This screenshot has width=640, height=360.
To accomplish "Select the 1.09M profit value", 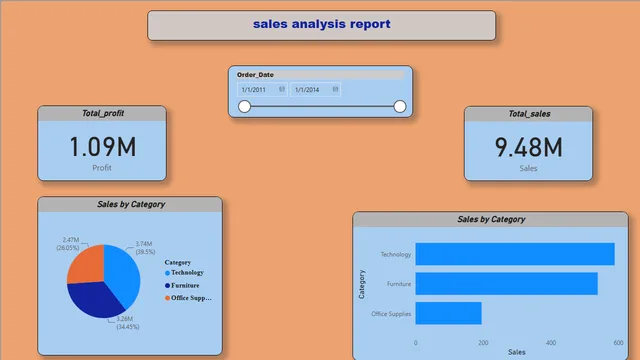I will 103,147.
